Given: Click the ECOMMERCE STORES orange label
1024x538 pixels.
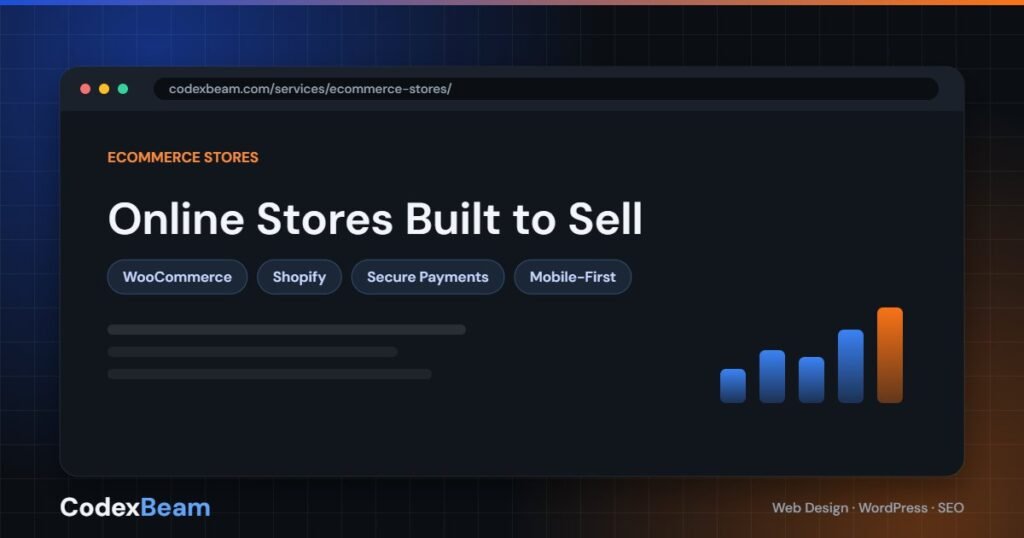Looking at the screenshot, I should pos(183,157).
